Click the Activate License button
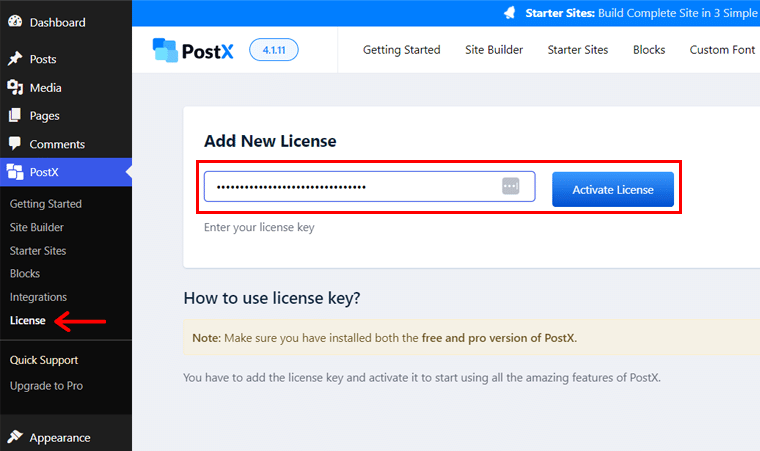This screenshot has width=760, height=451. click(613, 190)
